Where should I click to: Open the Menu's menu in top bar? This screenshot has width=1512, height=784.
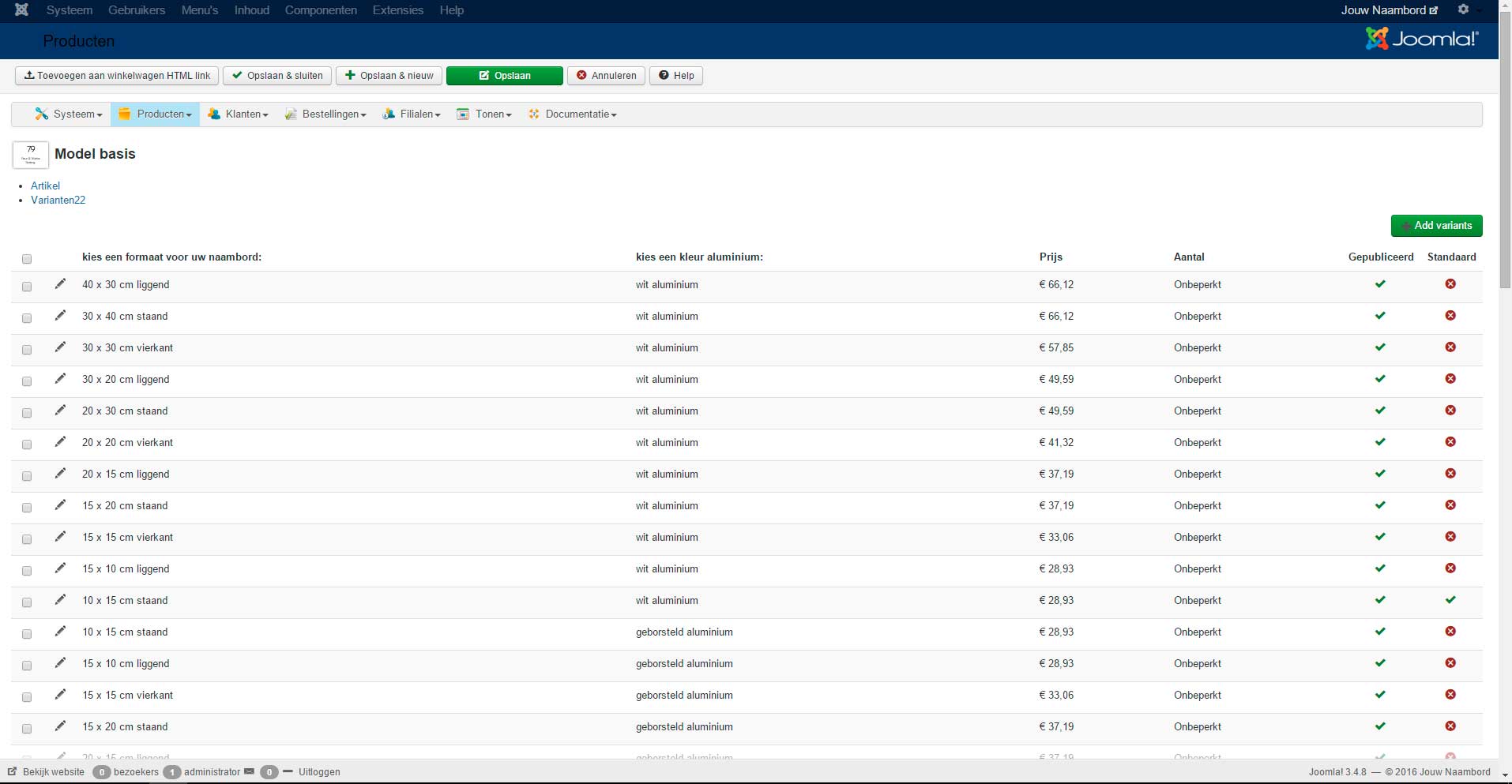200,10
